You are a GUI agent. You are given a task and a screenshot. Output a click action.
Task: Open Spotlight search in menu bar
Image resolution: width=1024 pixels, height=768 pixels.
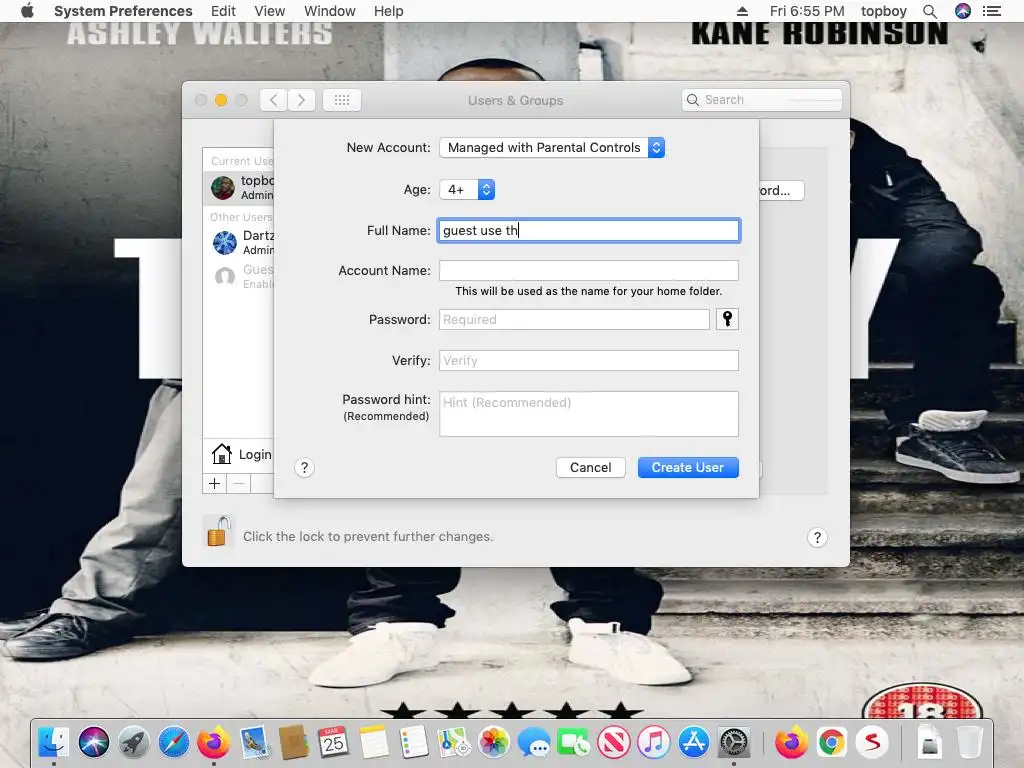pyautogui.click(x=930, y=11)
